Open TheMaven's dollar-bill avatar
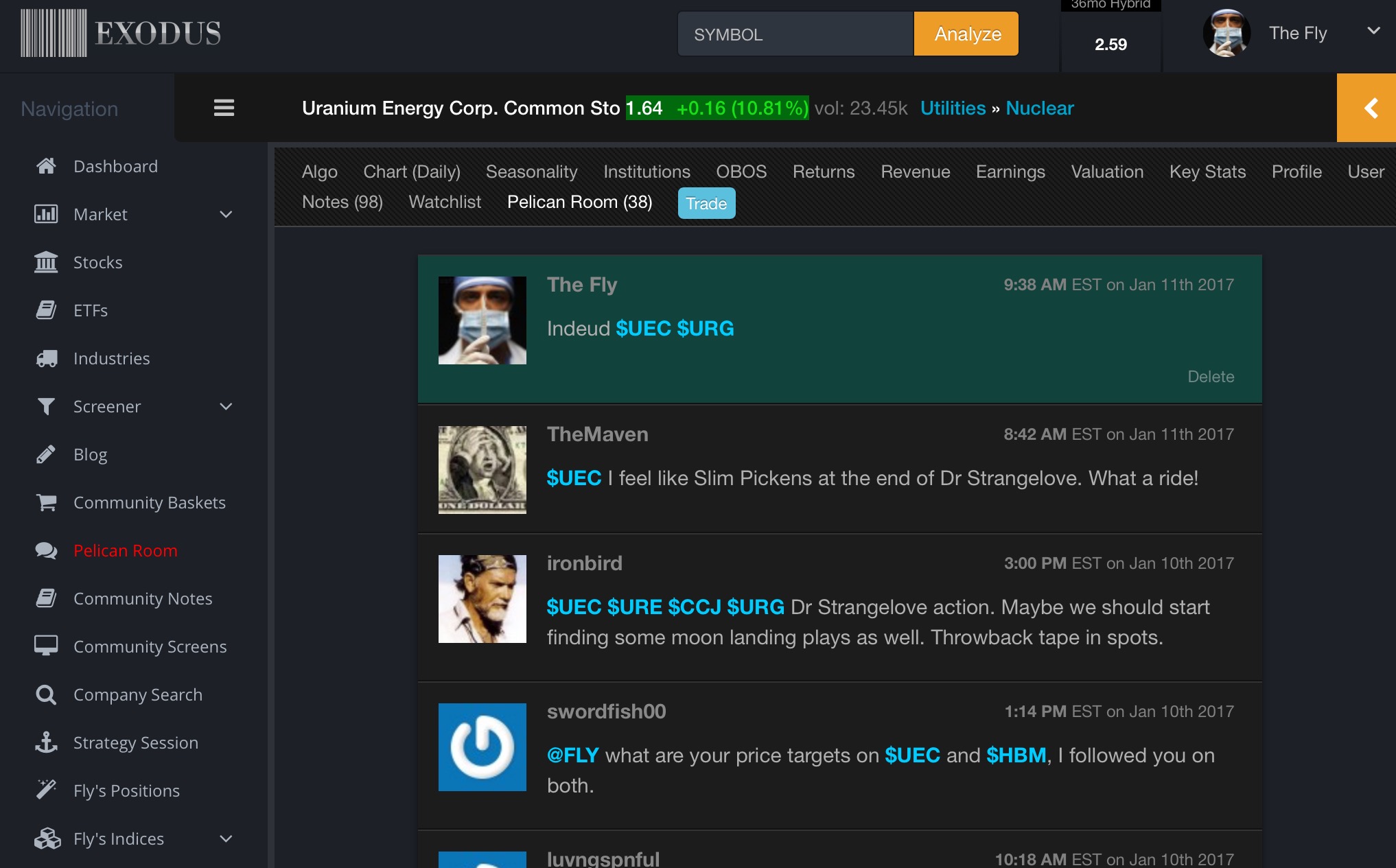Viewport: 1396px width, 868px height. (482, 470)
